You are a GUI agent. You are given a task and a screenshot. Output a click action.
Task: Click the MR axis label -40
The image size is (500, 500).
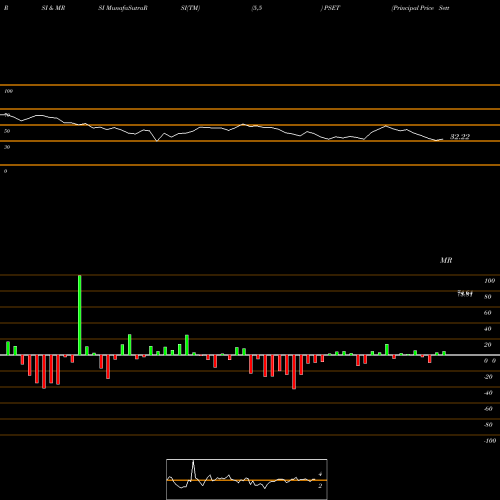click(x=488, y=393)
